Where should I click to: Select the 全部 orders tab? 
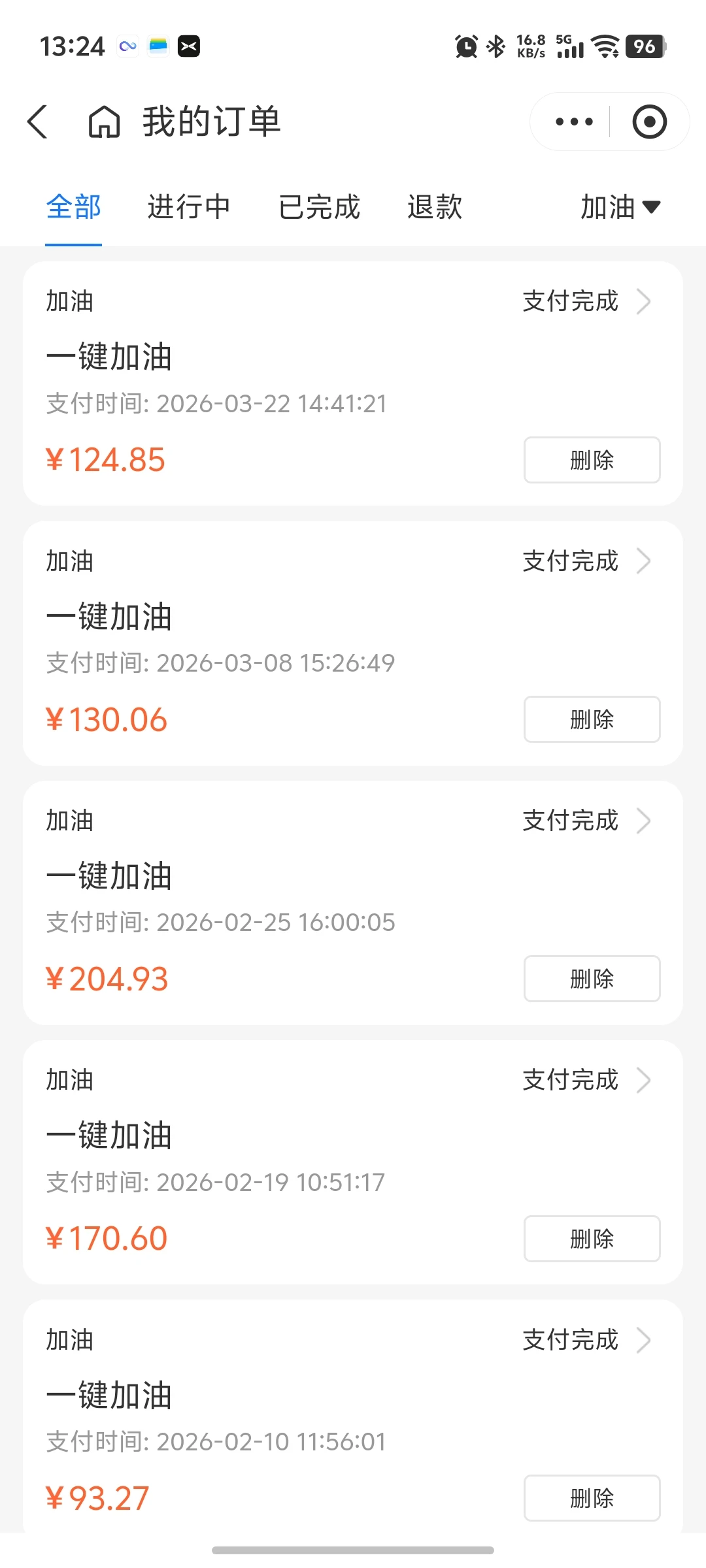73,207
